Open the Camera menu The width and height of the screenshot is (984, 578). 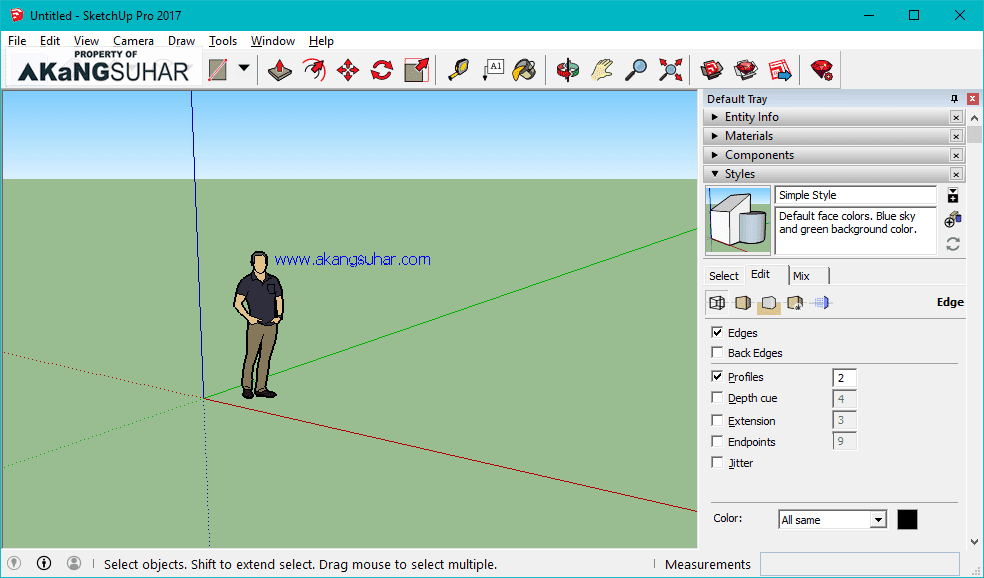133,41
